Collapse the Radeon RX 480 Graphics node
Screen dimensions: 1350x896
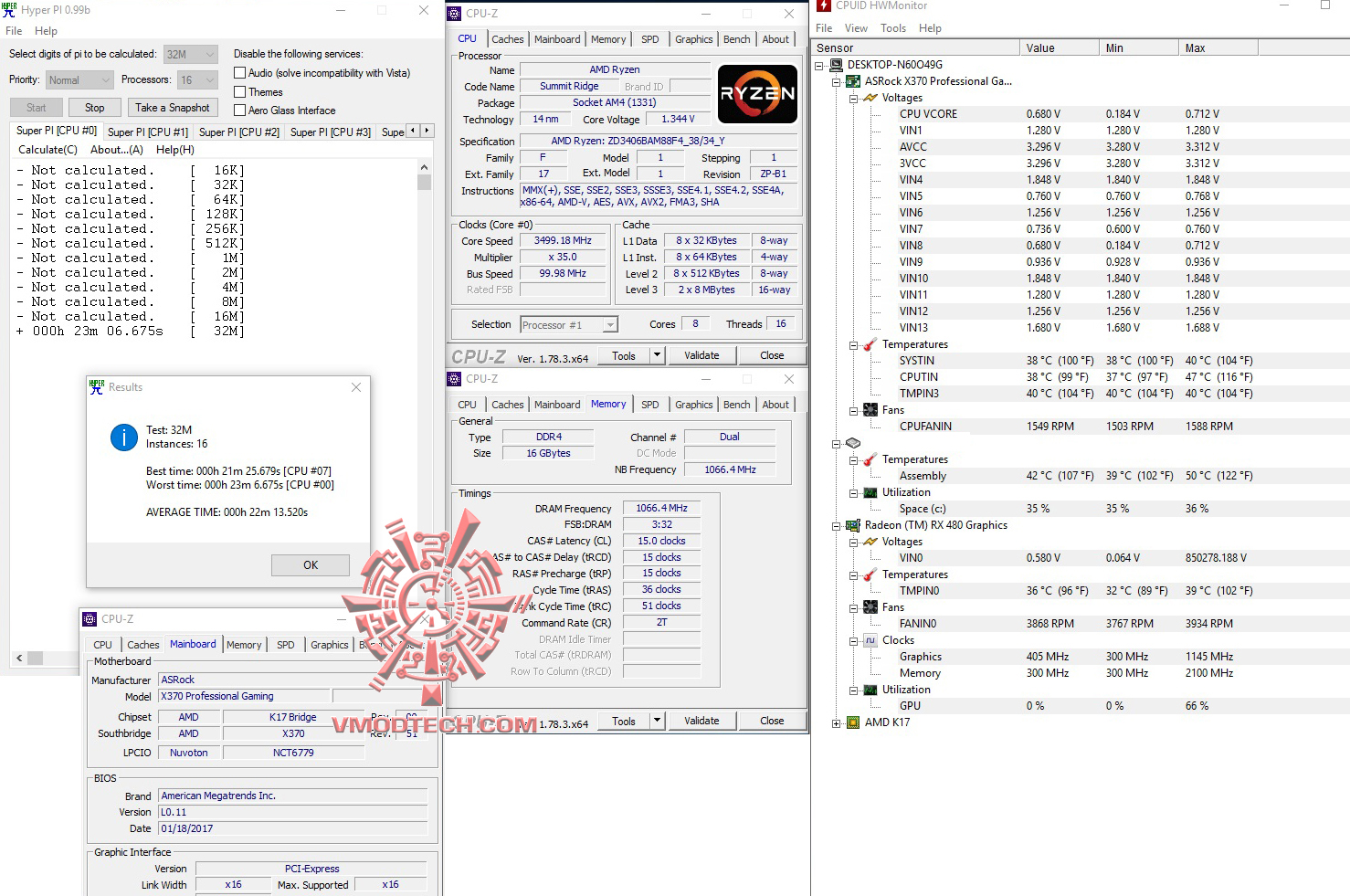coord(837,526)
